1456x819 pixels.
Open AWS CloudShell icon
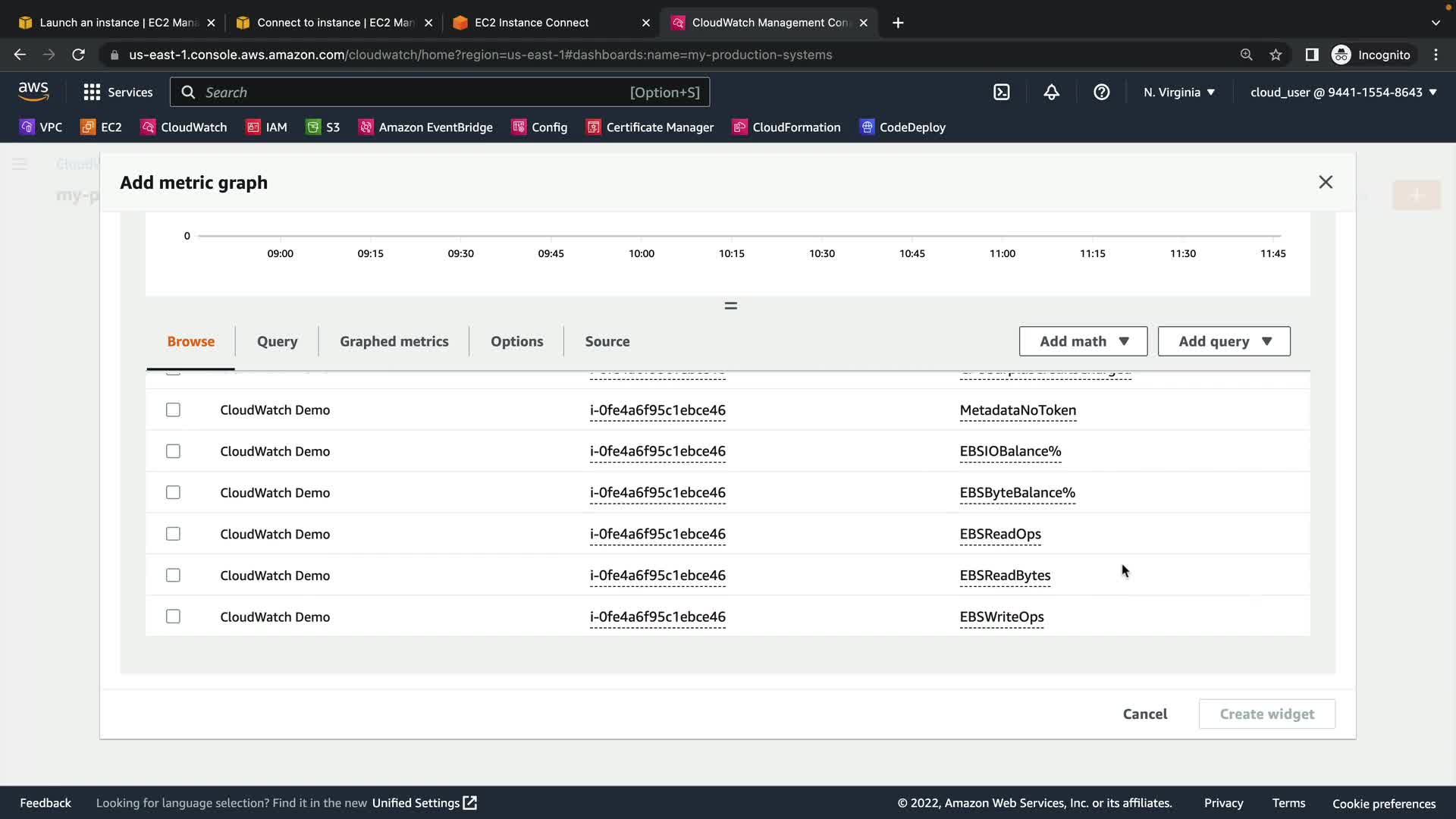(1001, 93)
